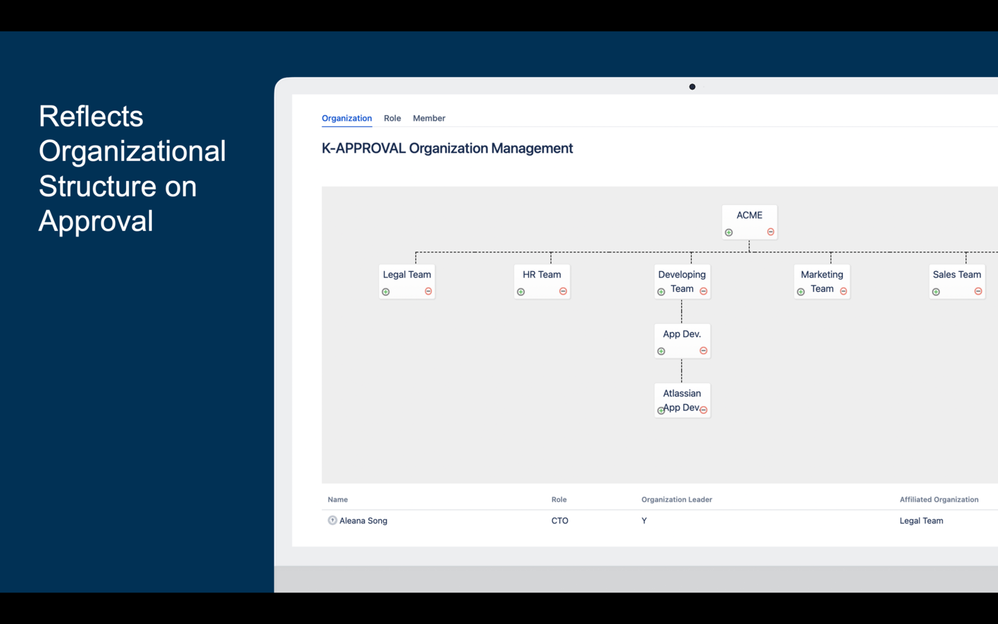Remove the Marketing Team node
This screenshot has width=998, height=624.
point(843,291)
